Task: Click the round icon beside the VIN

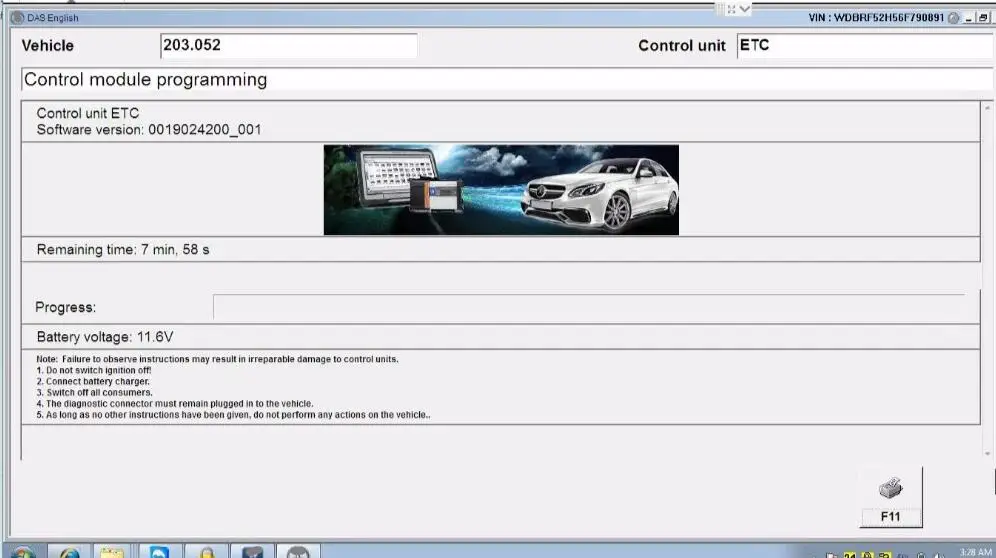Action: 953,18
